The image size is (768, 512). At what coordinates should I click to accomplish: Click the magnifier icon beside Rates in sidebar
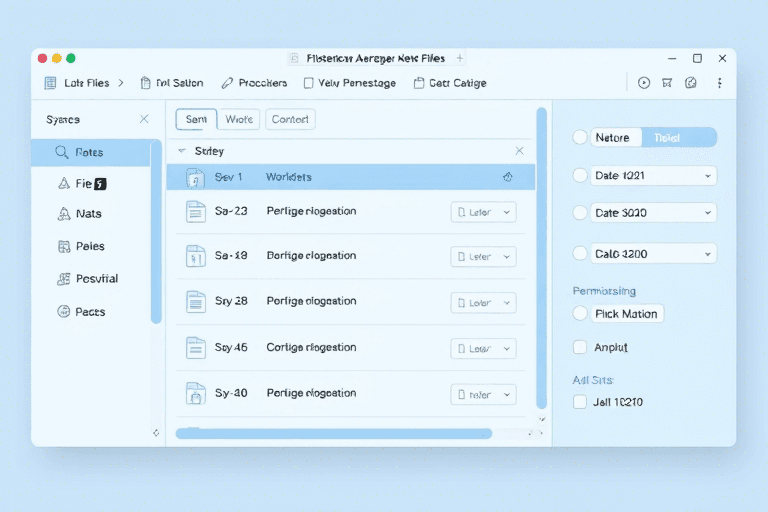click(x=61, y=153)
